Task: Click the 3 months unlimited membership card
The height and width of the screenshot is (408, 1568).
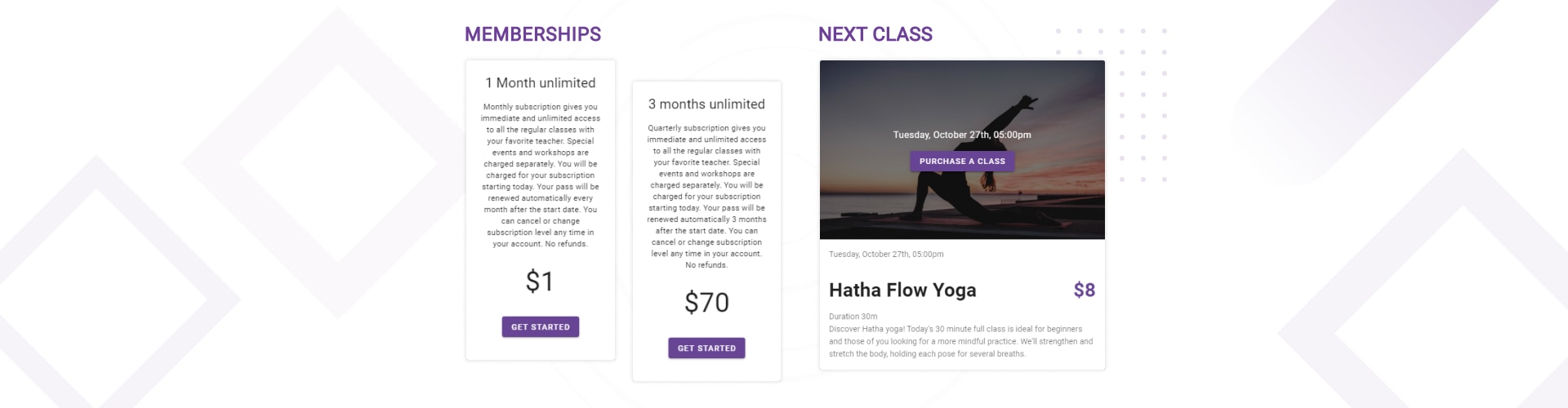Action: pos(706,231)
